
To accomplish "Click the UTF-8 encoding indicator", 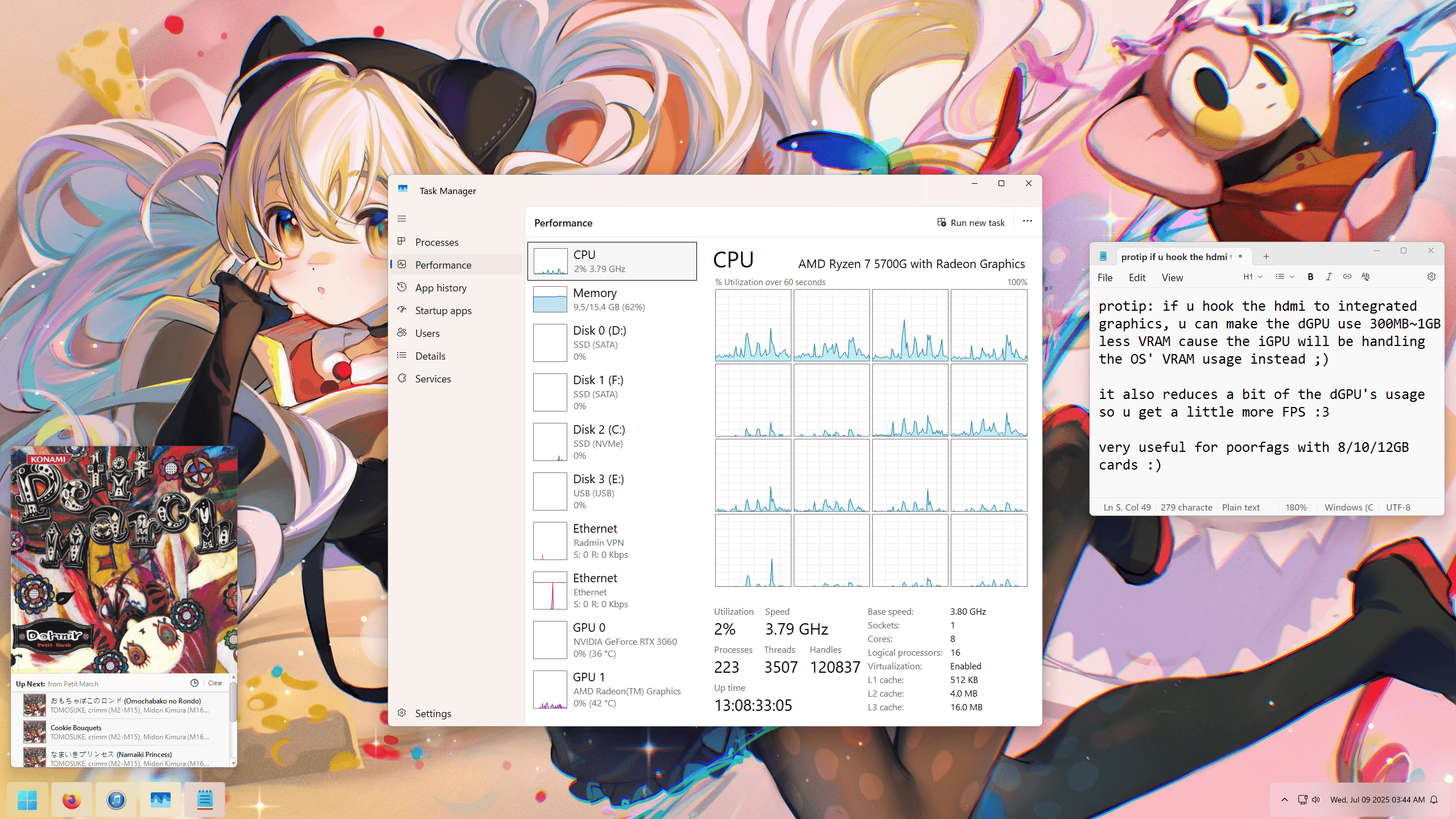I will (1397, 507).
